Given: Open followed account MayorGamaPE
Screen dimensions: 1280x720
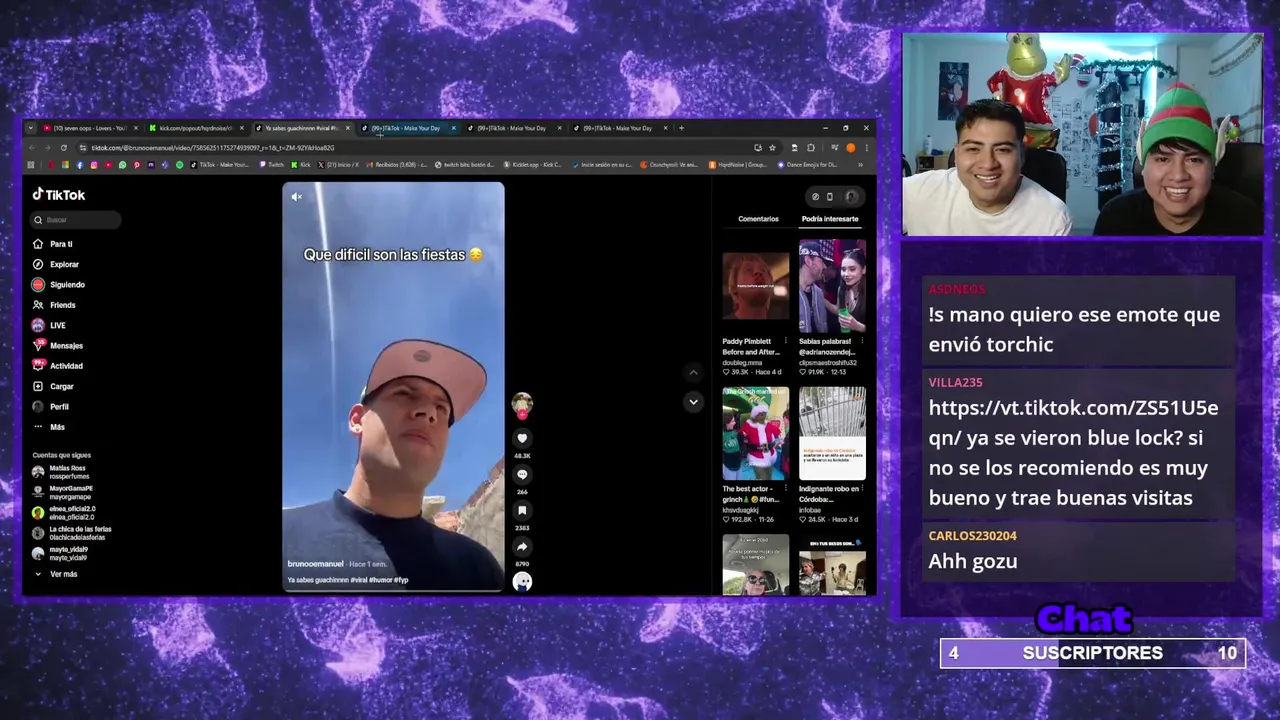Looking at the screenshot, I should pos(62,493).
